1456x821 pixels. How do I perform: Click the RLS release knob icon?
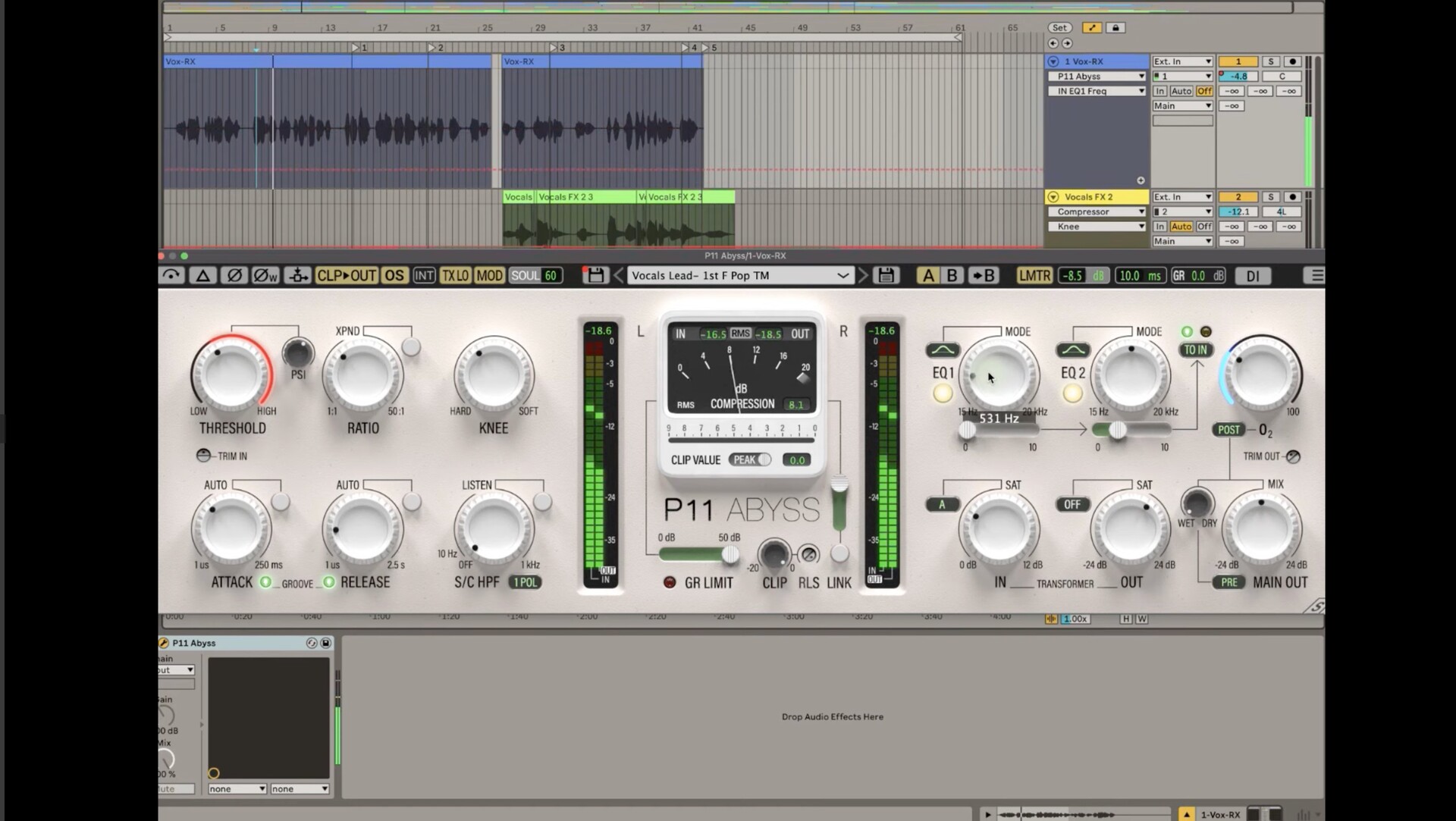pos(808,554)
